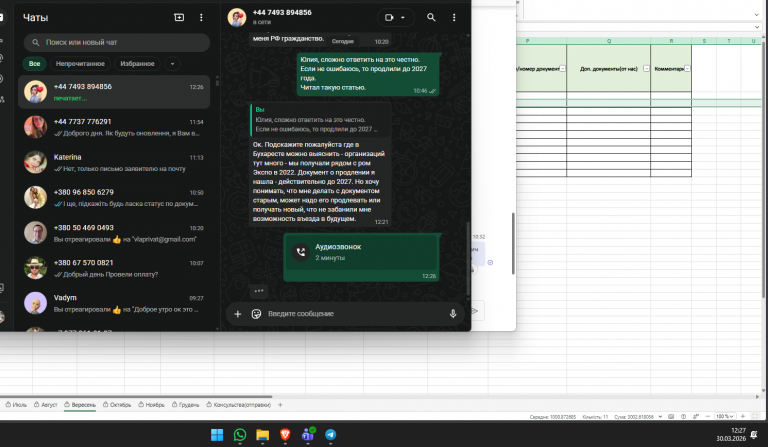Open the Vadym chat
The image size is (768, 447).
(x=114, y=304)
